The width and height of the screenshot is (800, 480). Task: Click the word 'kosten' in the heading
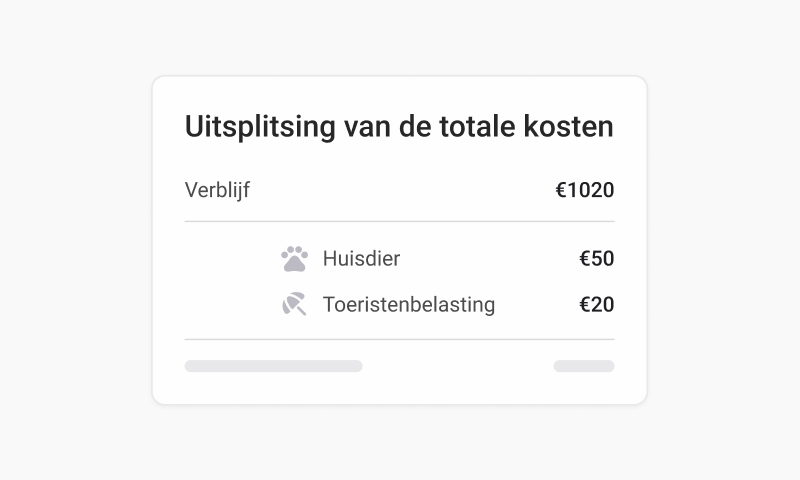572,128
